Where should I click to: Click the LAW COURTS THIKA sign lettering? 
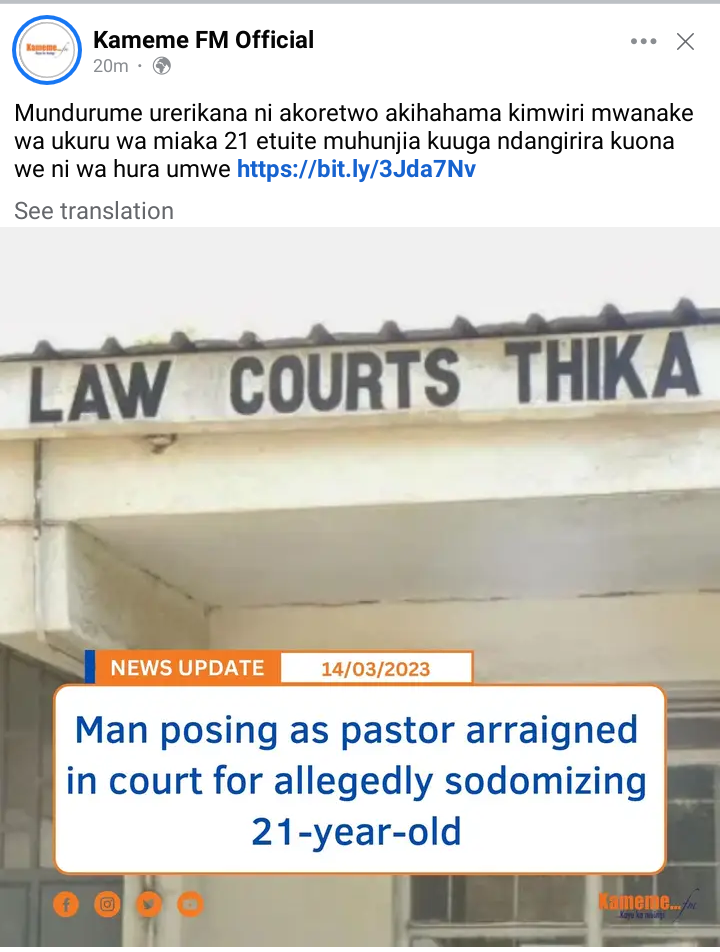tap(364, 378)
